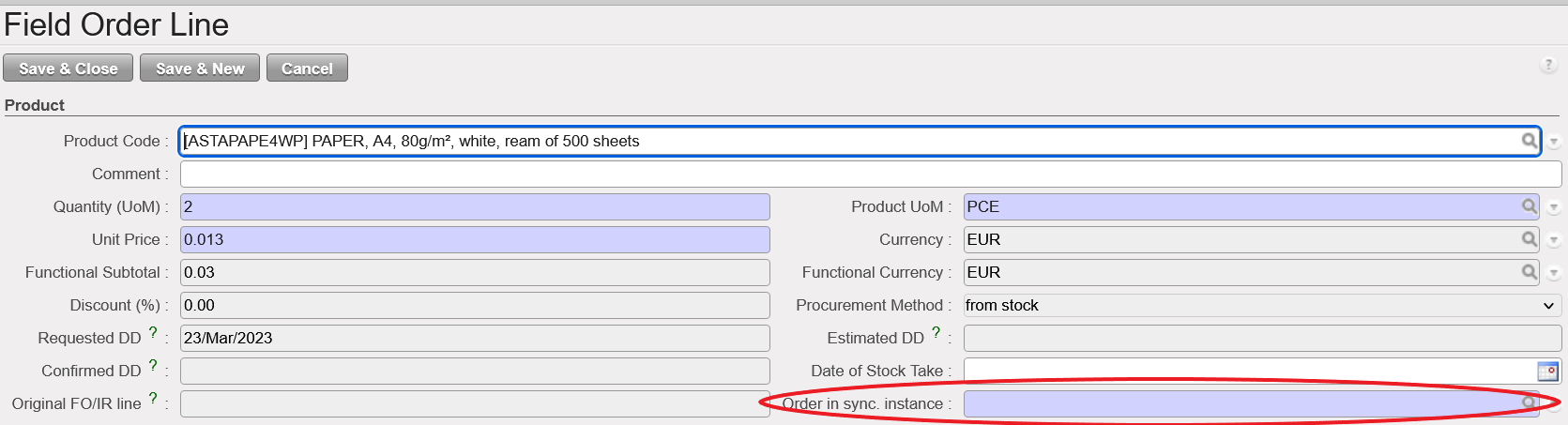Expand the arrow menu next to Product Code
Viewport: 1568px width, 425px height.
[x=1554, y=142]
